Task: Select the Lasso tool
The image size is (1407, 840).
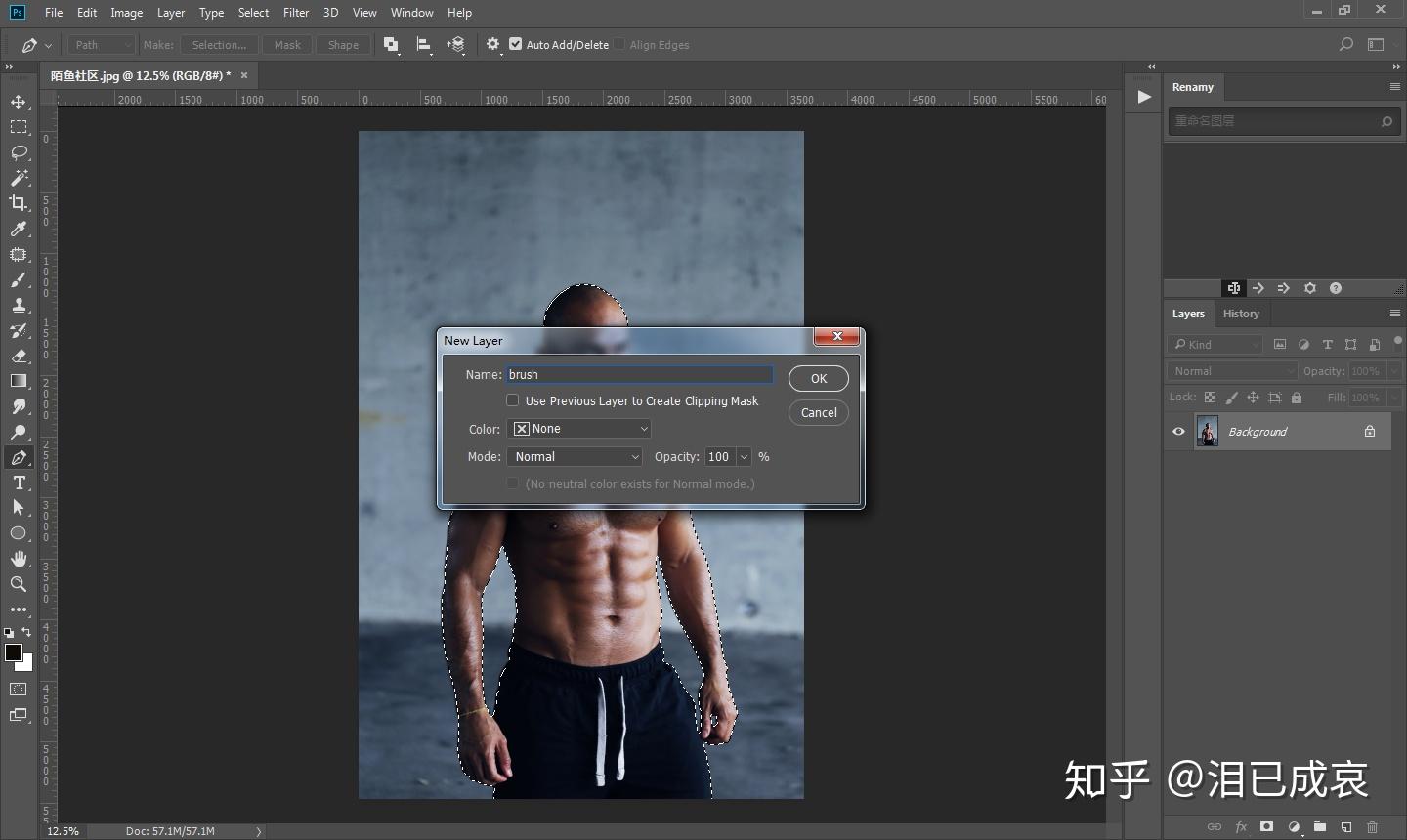Action: pyautogui.click(x=19, y=153)
